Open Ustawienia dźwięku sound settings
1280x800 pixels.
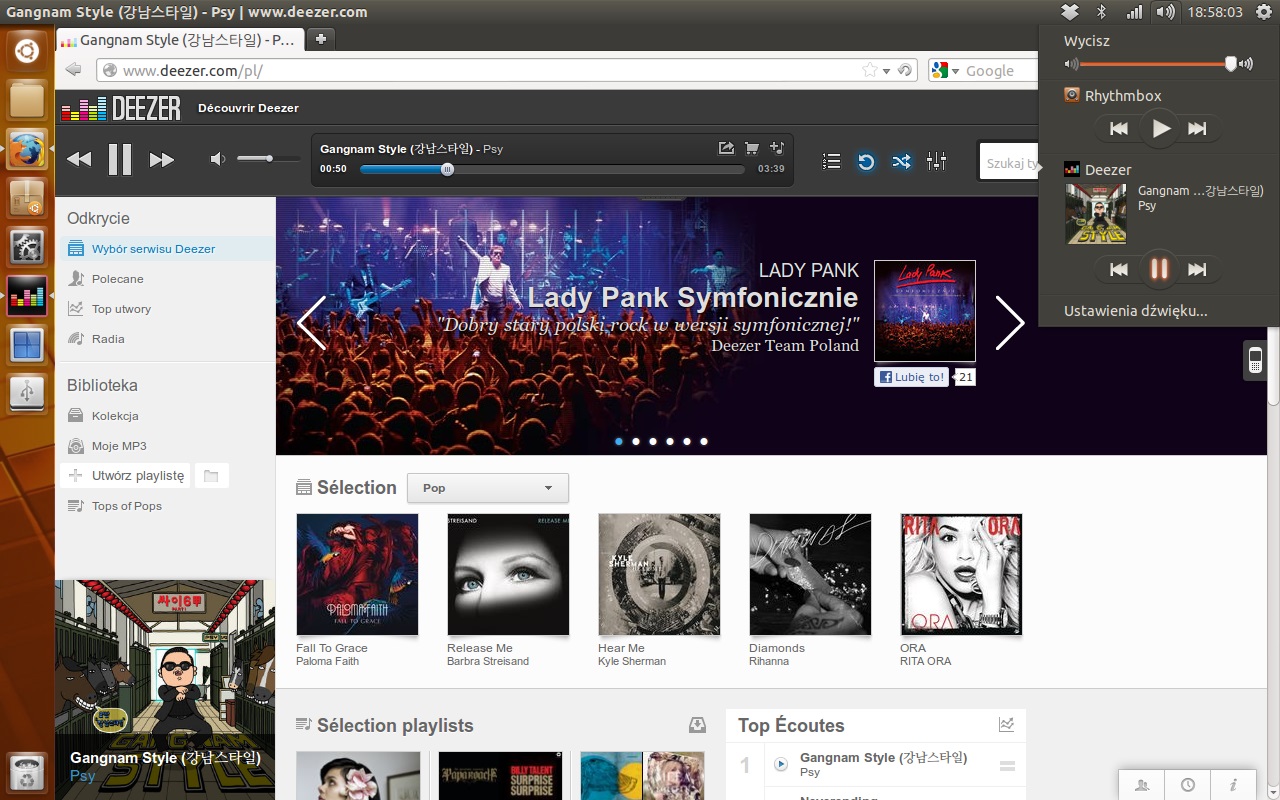pos(1136,311)
